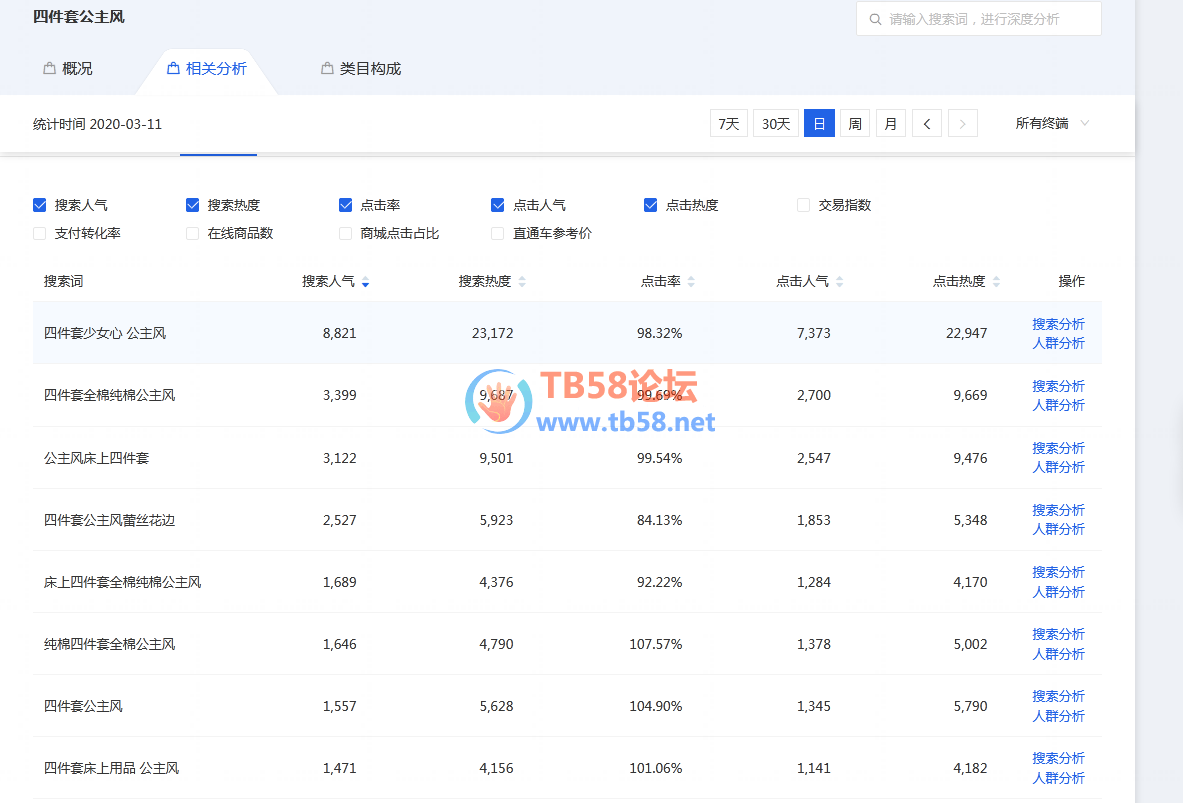Go to previous date with left arrow

[x=927, y=124]
